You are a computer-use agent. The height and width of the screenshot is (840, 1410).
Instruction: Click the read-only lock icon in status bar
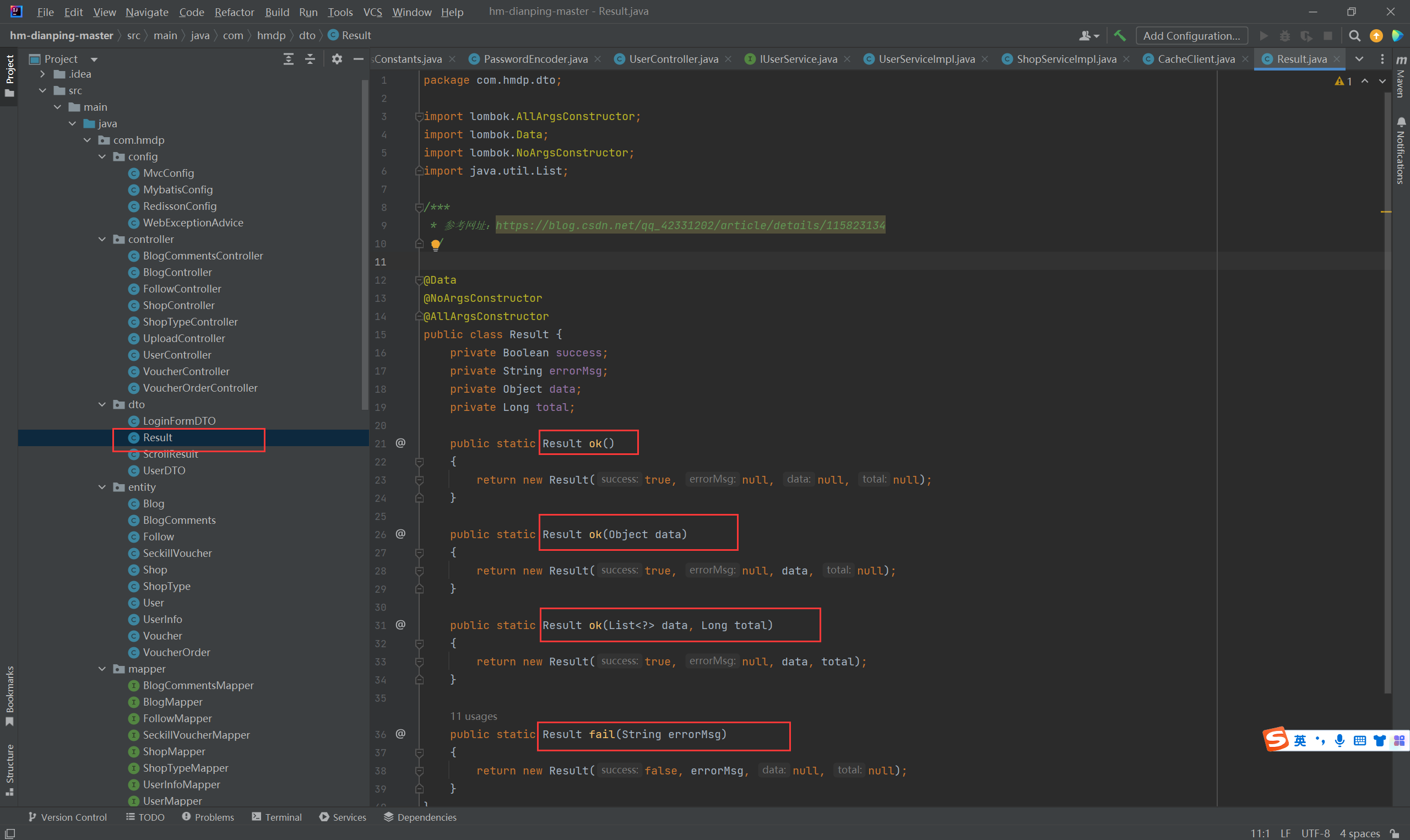tap(1395, 834)
